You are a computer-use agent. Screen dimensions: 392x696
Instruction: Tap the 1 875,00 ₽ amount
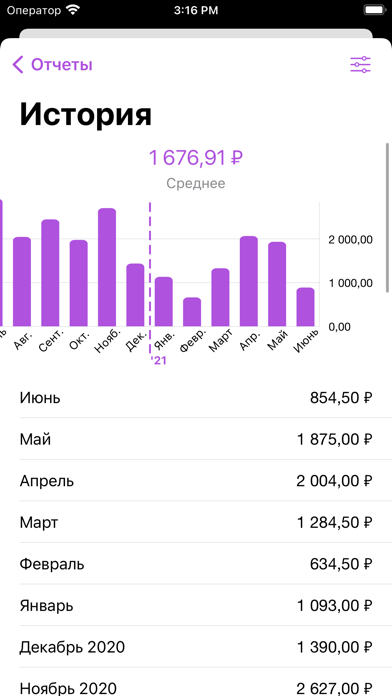click(335, 439)
